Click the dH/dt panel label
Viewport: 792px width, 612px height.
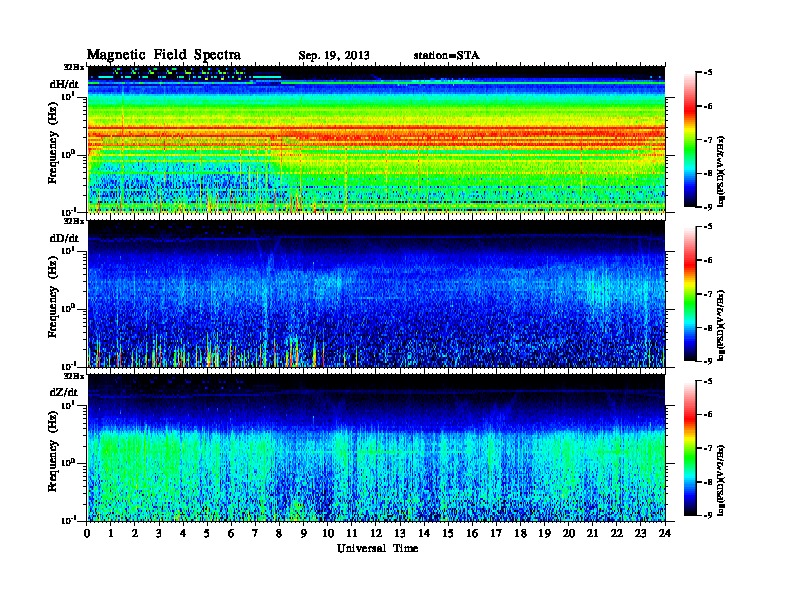click(x=64, y=84)
